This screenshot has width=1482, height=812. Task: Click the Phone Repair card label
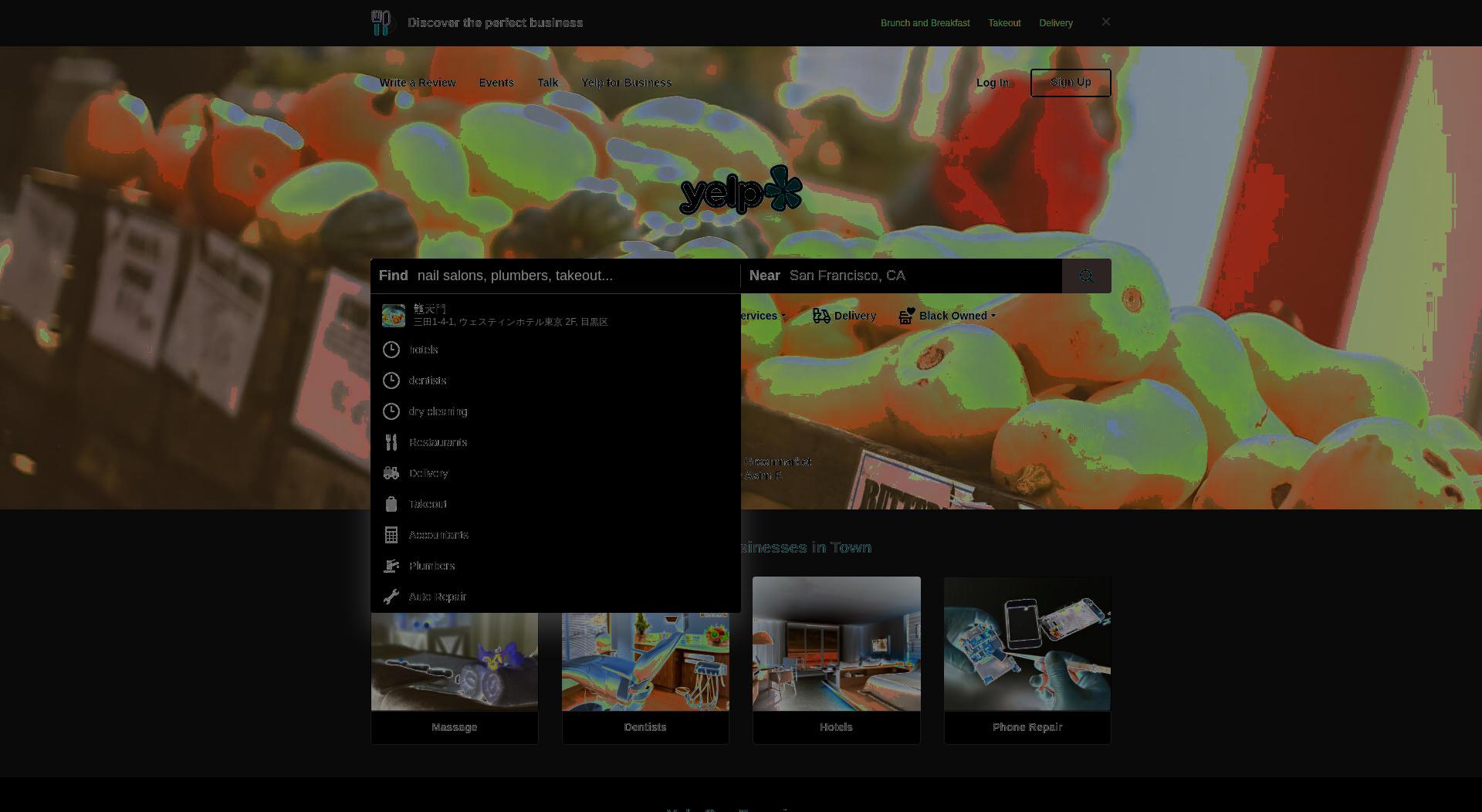[1027, 727]
